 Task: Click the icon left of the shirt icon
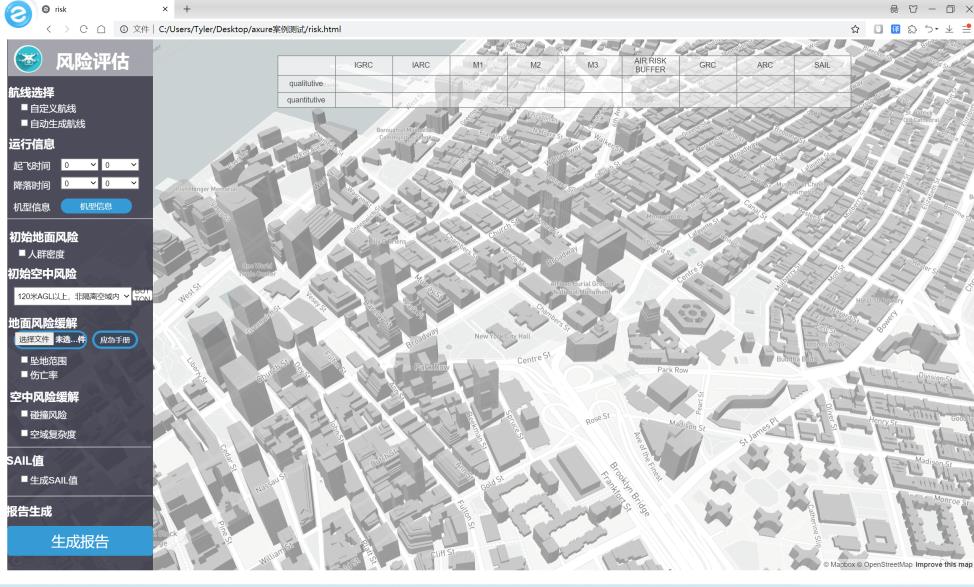click(894, 9)
